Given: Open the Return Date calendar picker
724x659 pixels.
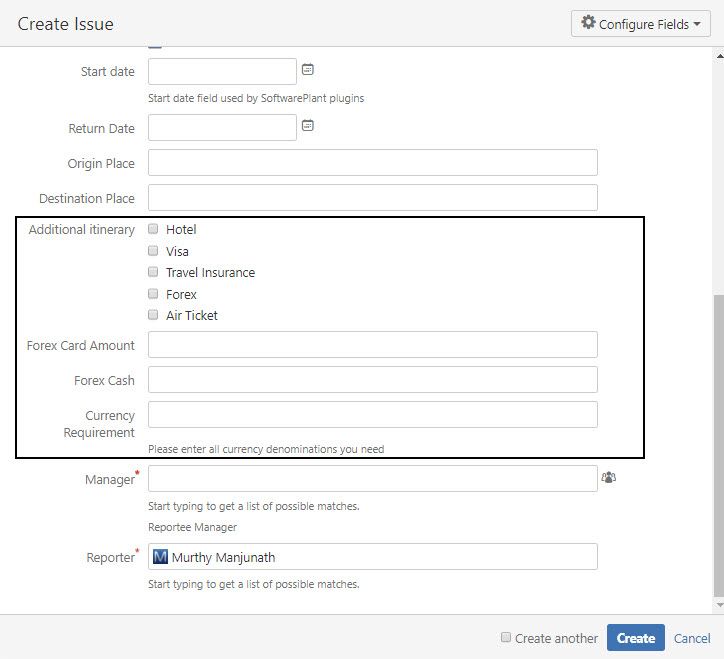Looking at the screenshot, I should pyautogui.click(x=308, y=126).
